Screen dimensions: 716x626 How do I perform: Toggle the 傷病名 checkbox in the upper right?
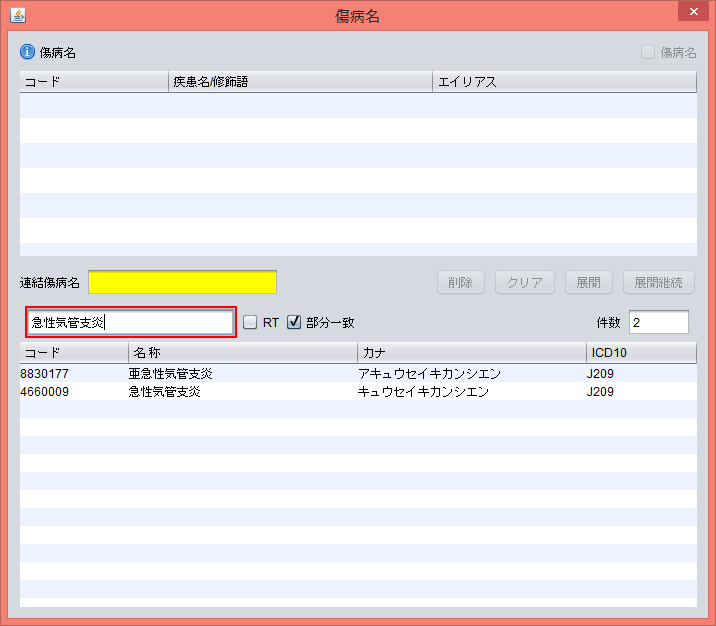coord(648,52)
